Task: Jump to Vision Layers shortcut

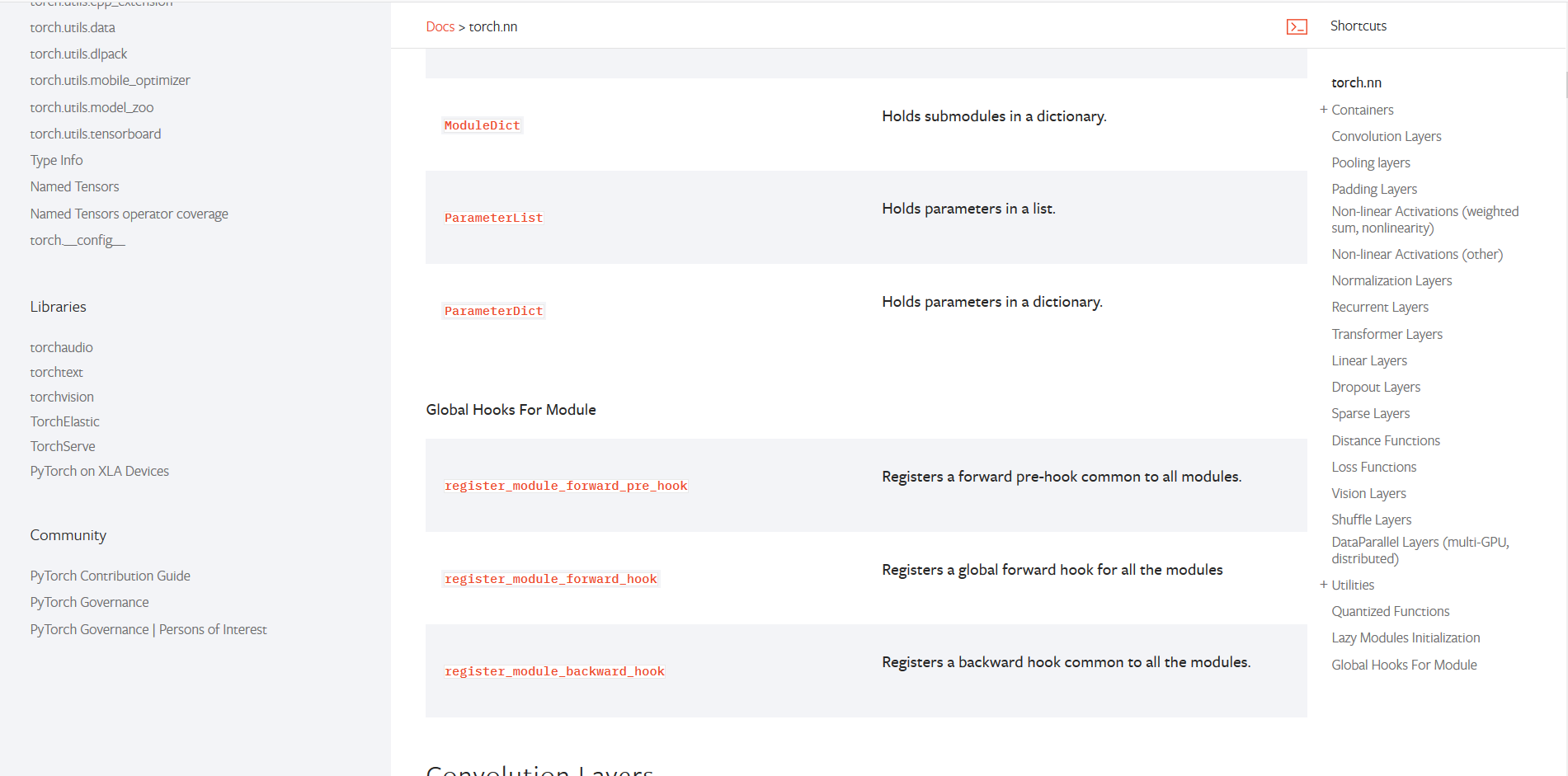Action: pos(1368,493)
